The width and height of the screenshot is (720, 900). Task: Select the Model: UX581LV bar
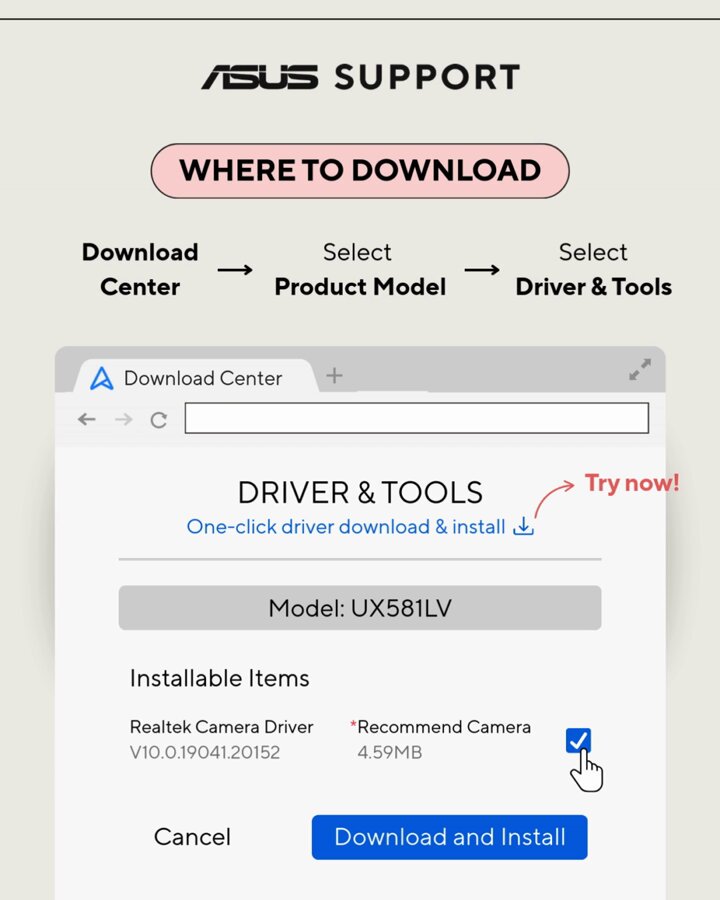point(360,608)
